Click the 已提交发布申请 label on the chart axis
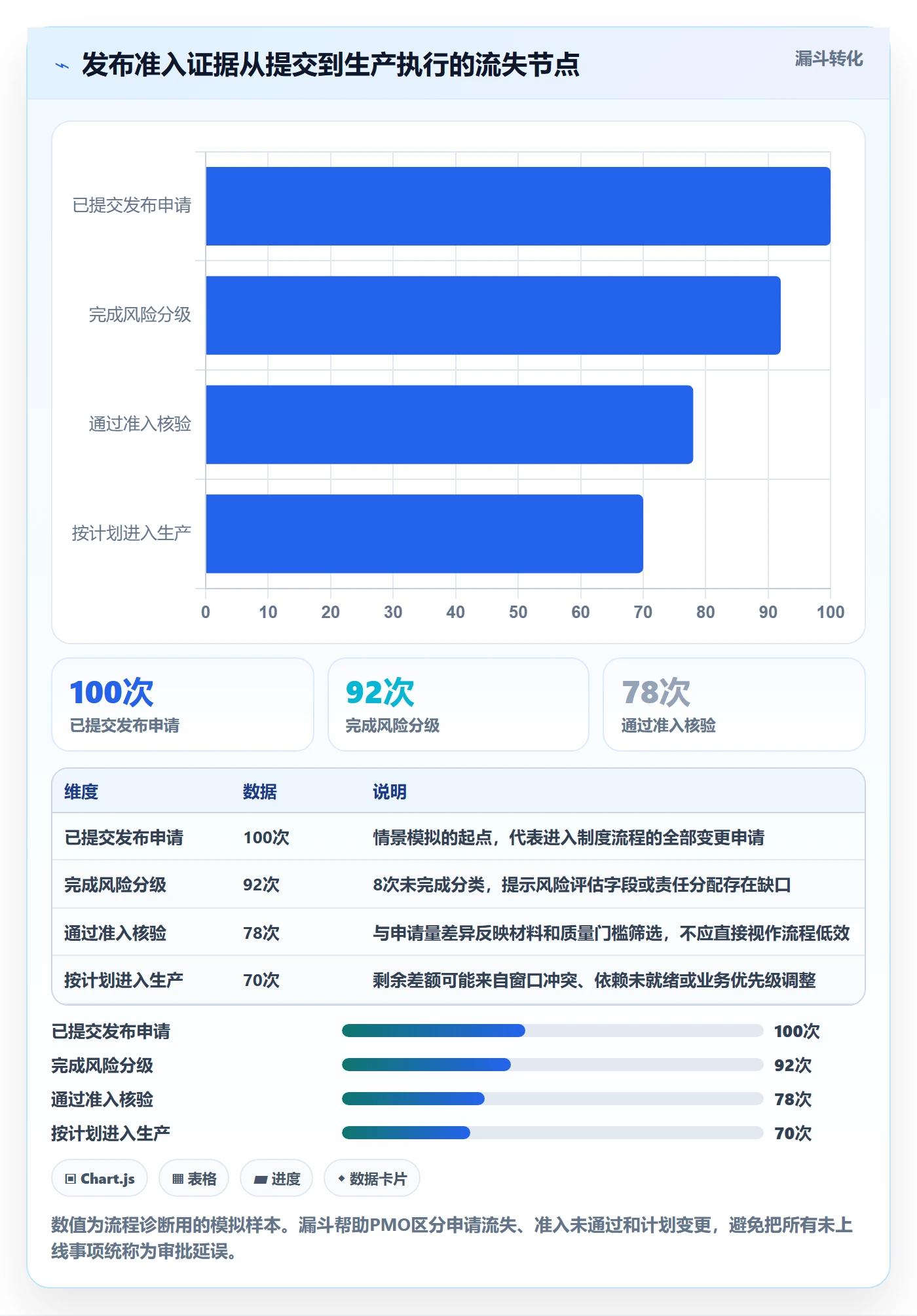Screen dimensions: 917x1316 132,206
